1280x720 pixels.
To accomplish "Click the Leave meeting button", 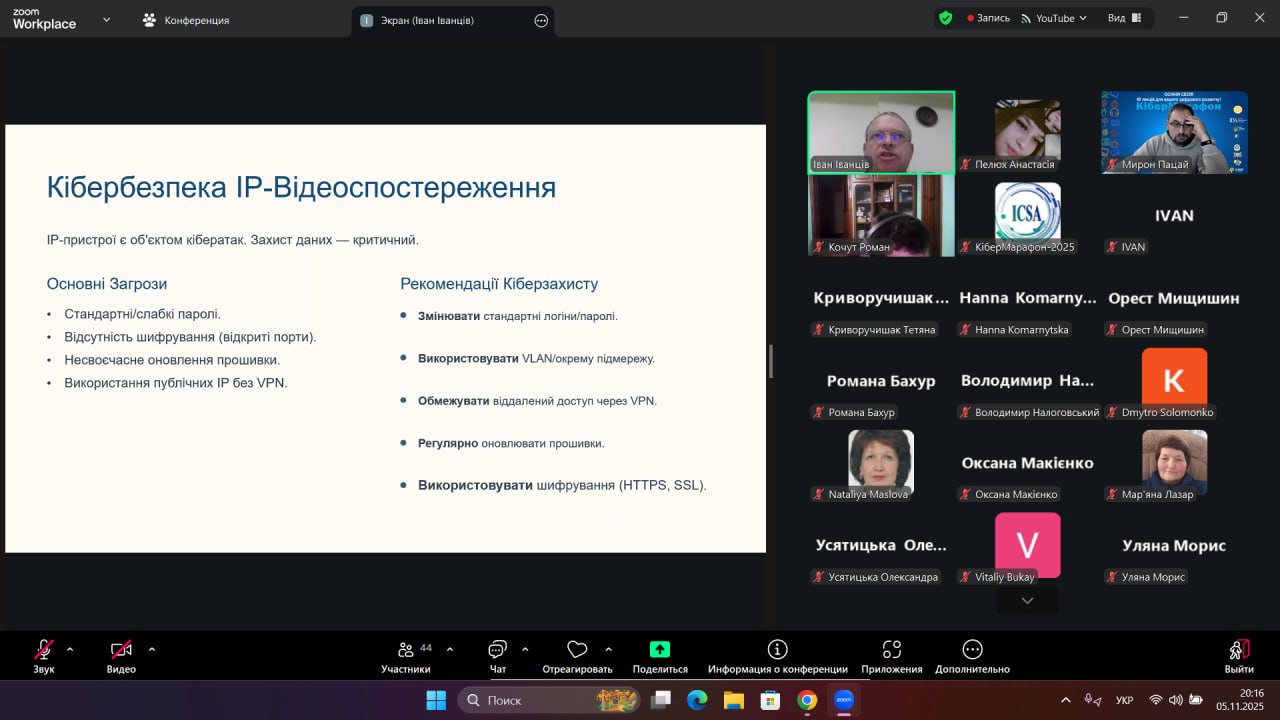I will (1238, 655).
